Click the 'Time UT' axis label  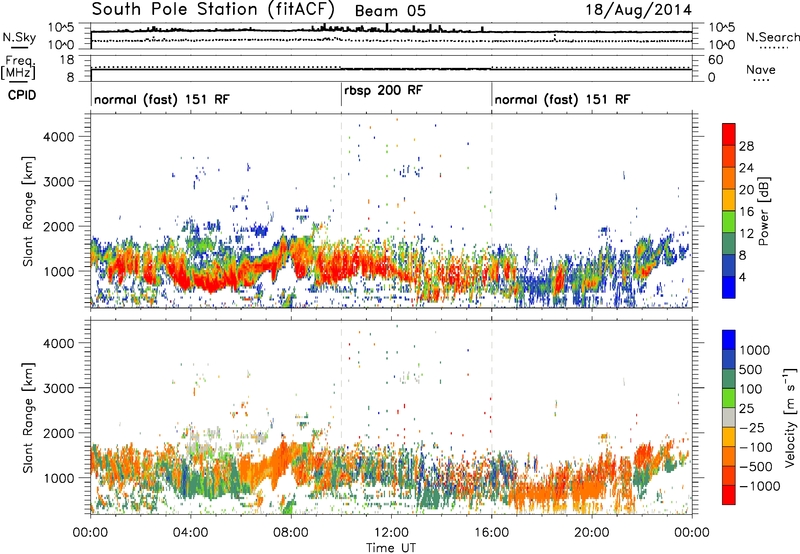tap(391, 547)
